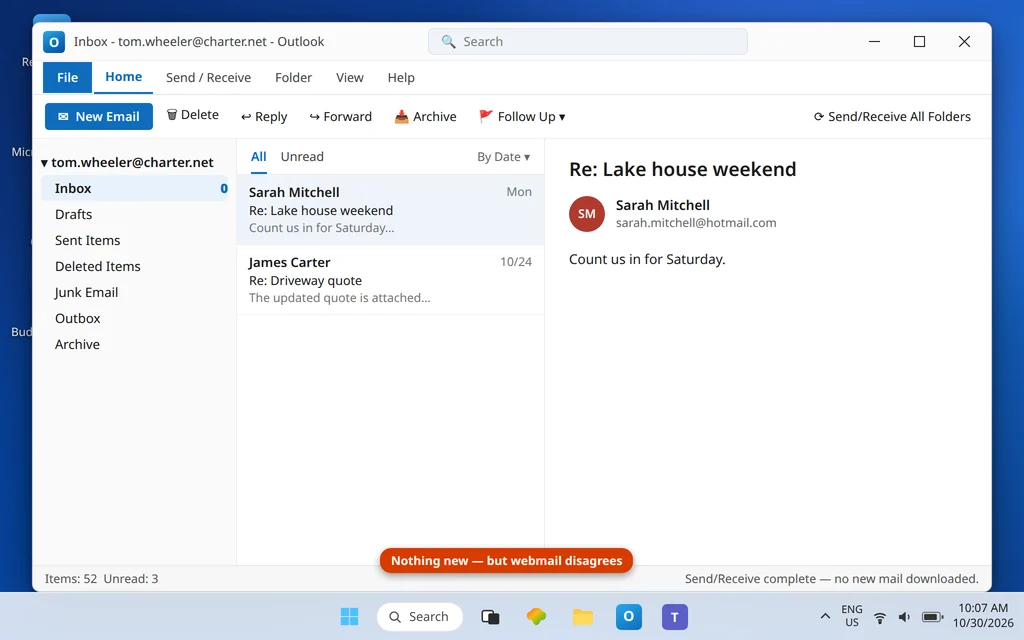This screenshot has height=640, width=1024.
Task: Click the ENG US language indicator
Action: [x=852, y=616]
